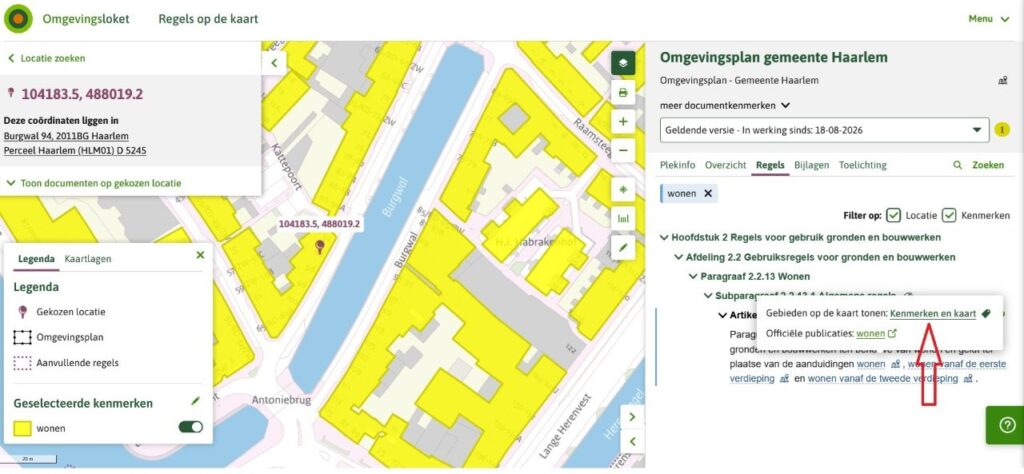Switch to the Kaartlagen tab
This screenshot has width=1024, height=474.
[88, 259]
